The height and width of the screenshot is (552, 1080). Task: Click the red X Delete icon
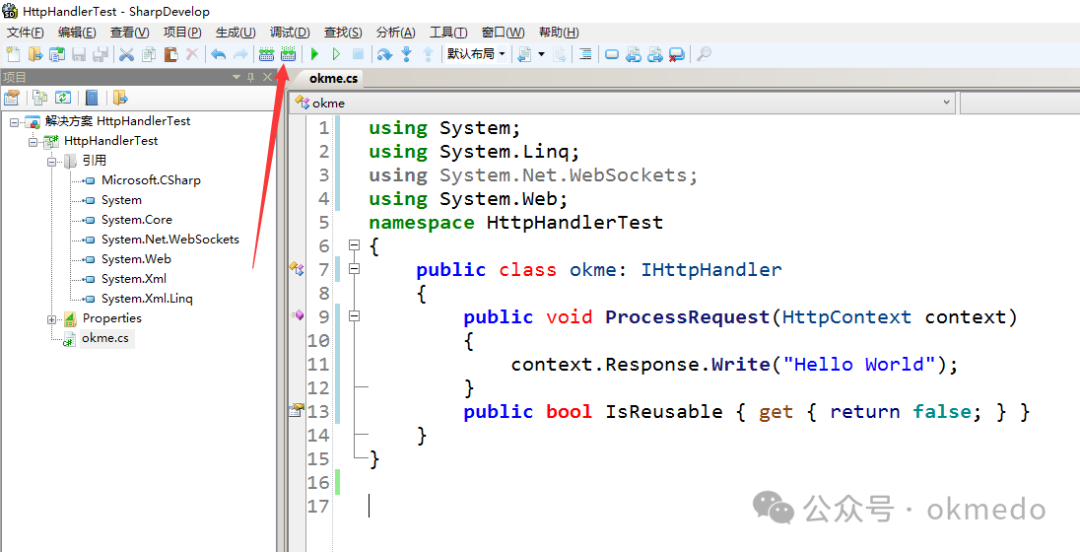point(192,54)
